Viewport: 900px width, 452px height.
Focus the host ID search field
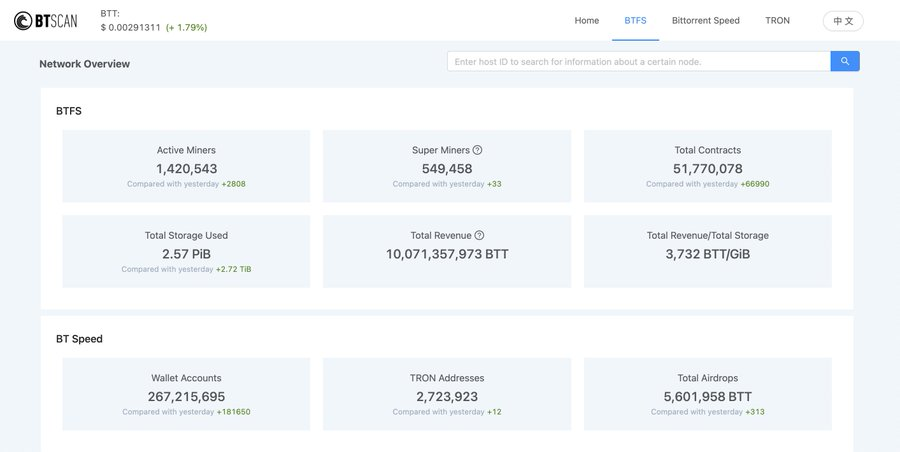tap(639, 61)
